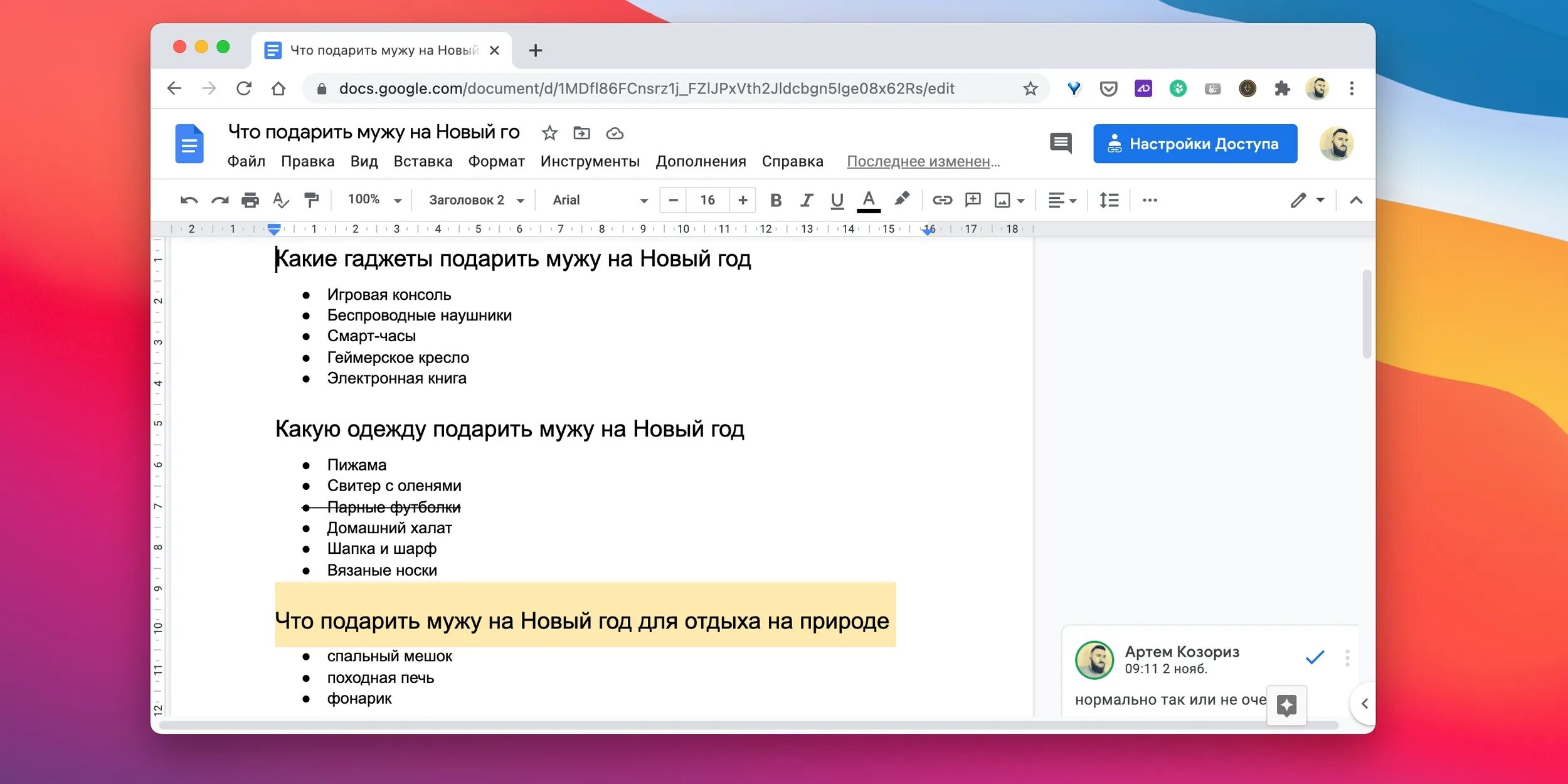Toggle italic formatting

point(807,200)
